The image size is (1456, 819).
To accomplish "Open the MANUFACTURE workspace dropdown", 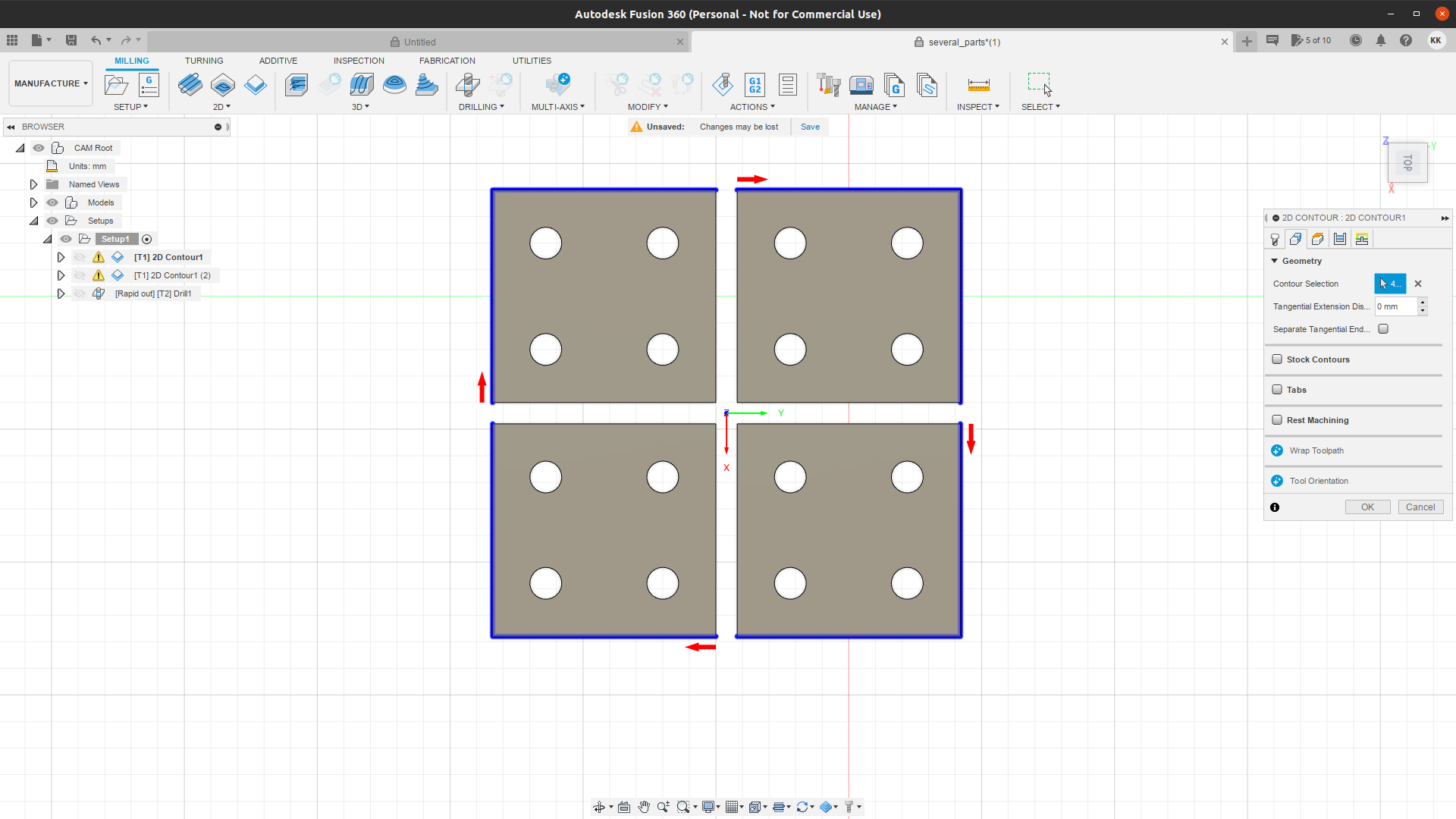I will click(51, 83).
